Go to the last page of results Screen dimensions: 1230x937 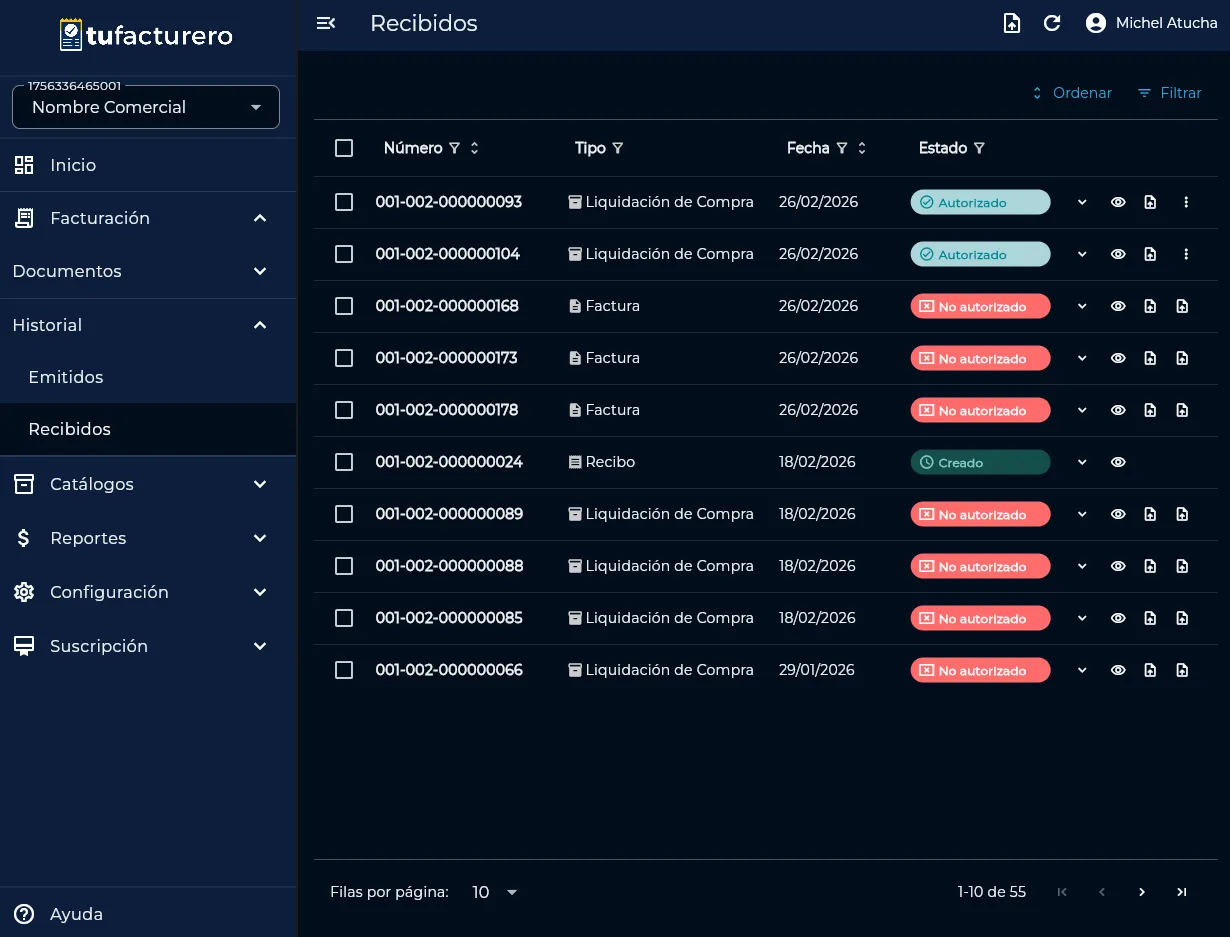1182,892
